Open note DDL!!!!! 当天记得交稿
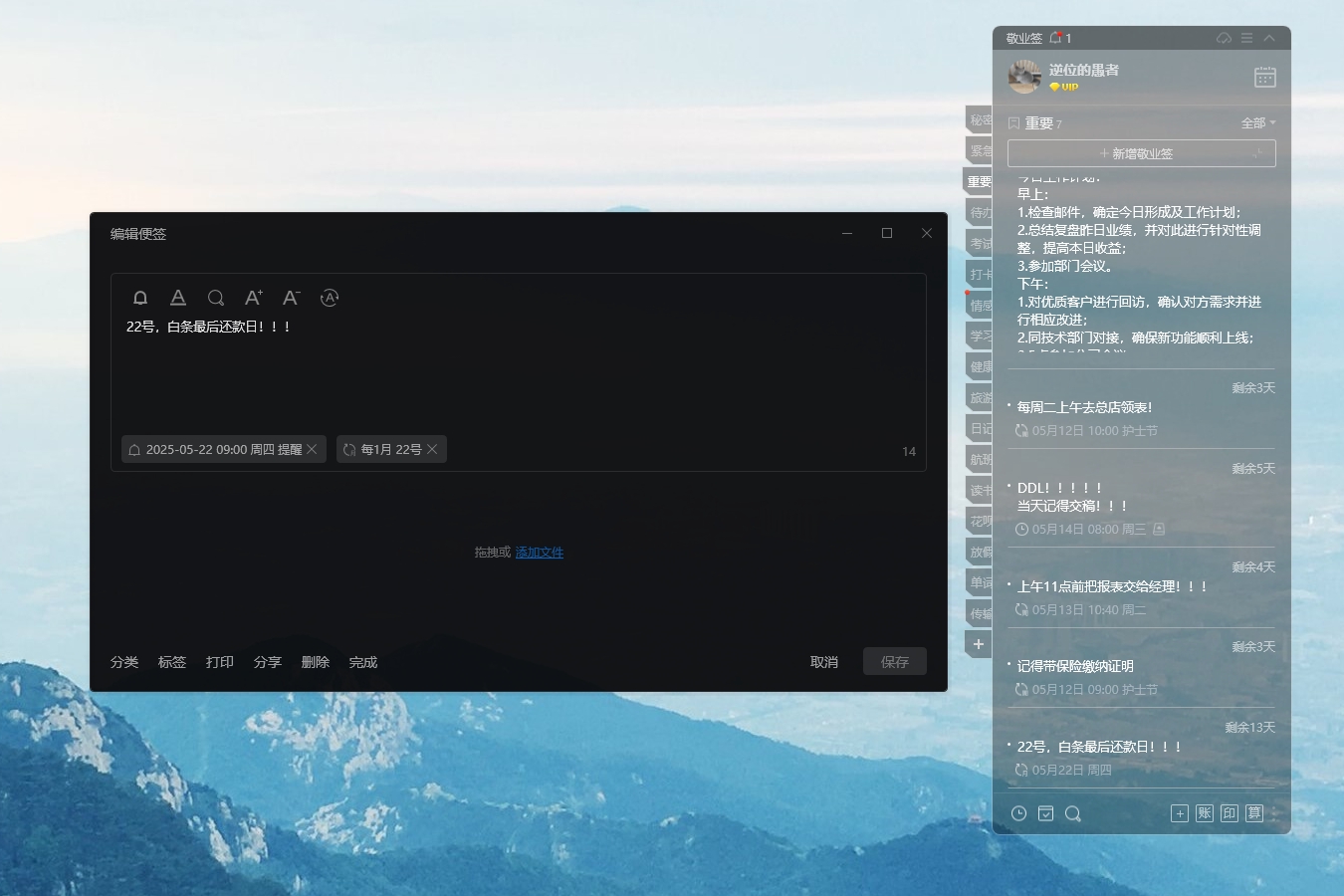 1071,497
